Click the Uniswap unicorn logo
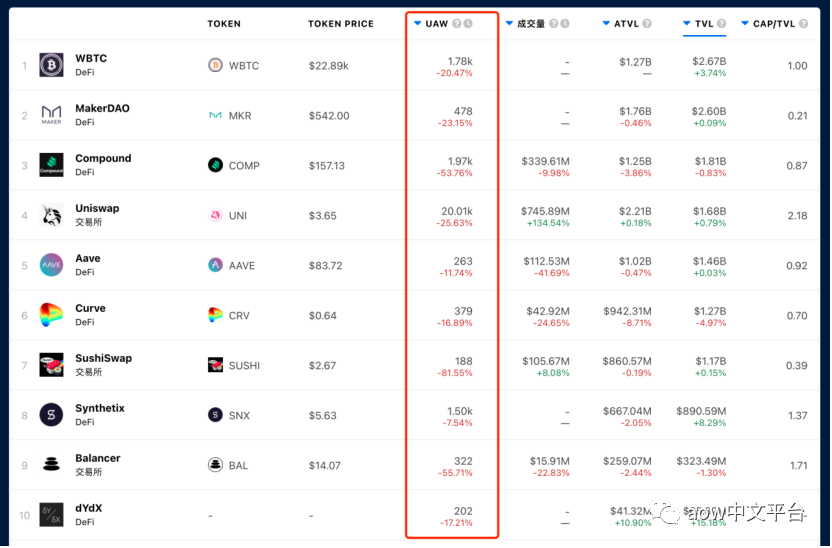The height and width of the screenshot is (548, 832). [51, 215]
